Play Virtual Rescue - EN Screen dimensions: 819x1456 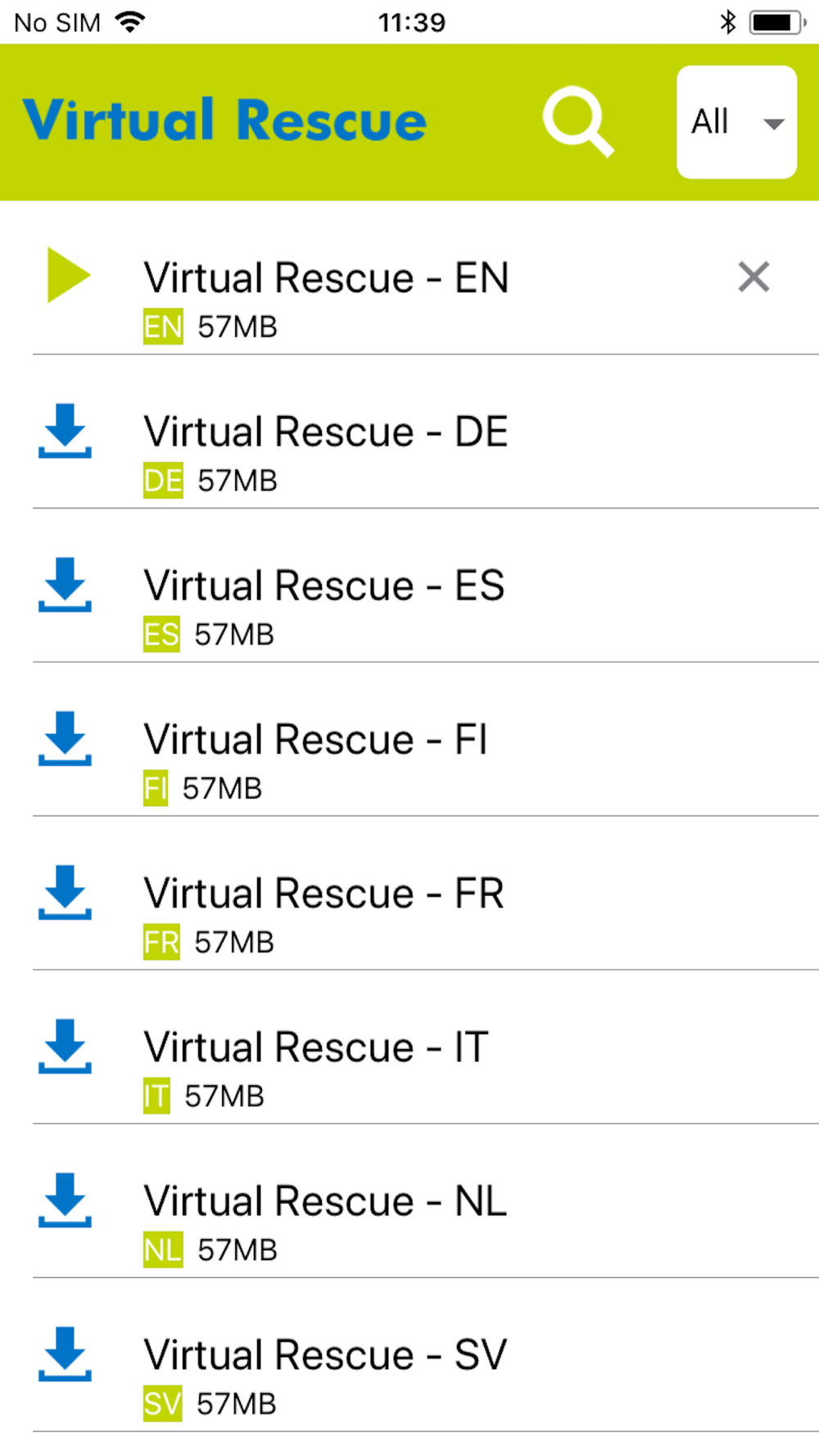(x=68, y=275)
